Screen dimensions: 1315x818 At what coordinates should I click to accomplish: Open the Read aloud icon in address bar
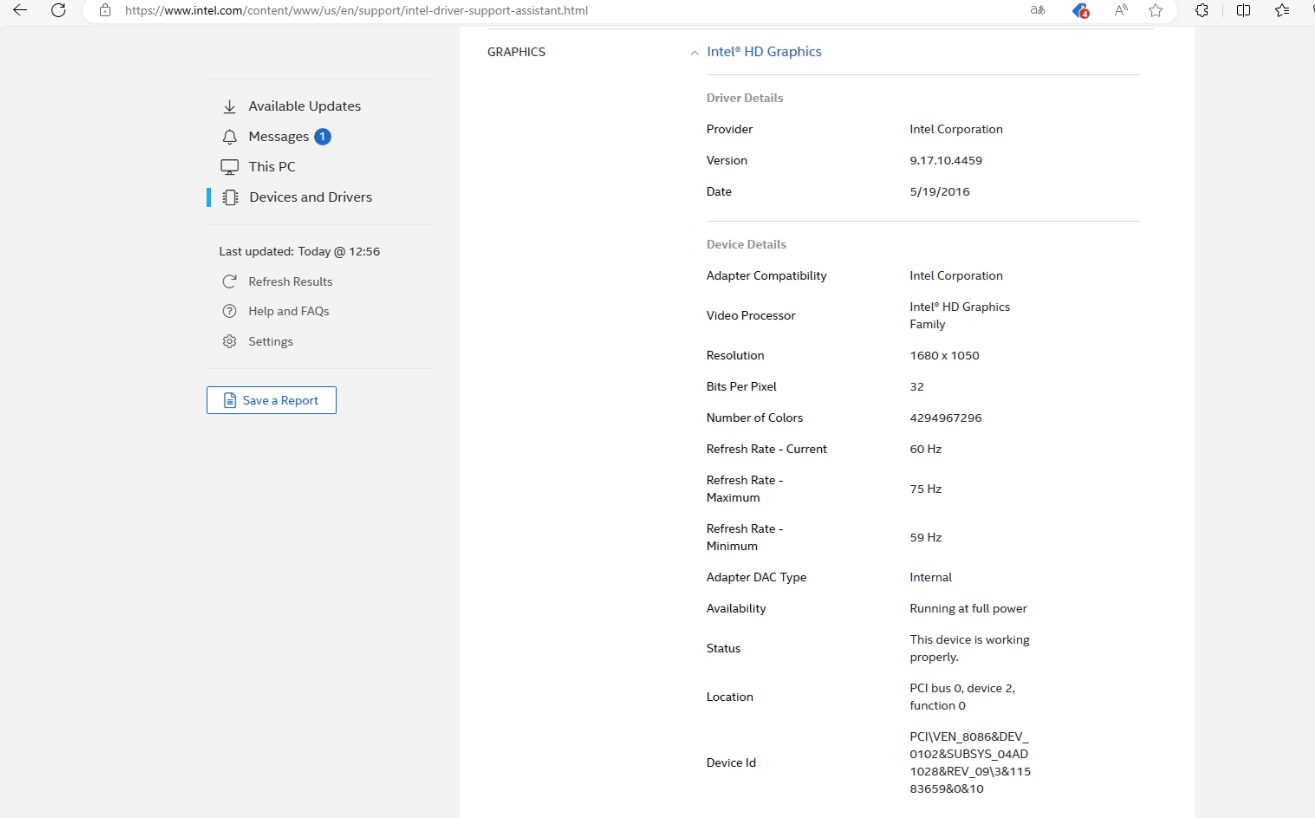pyautogui.click(x=1121, y=10)
